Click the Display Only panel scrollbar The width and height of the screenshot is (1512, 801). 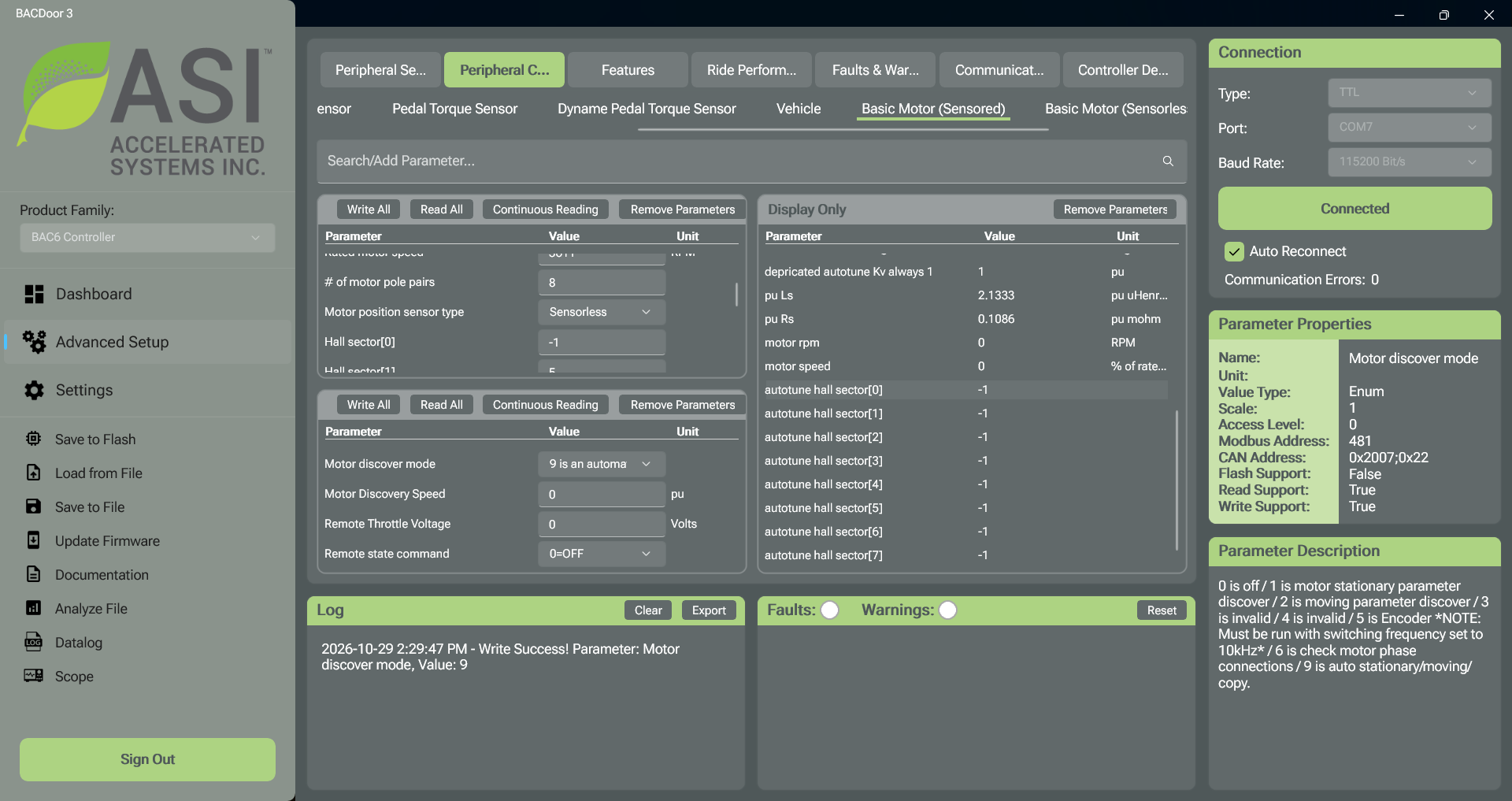tap(1177, 480)
